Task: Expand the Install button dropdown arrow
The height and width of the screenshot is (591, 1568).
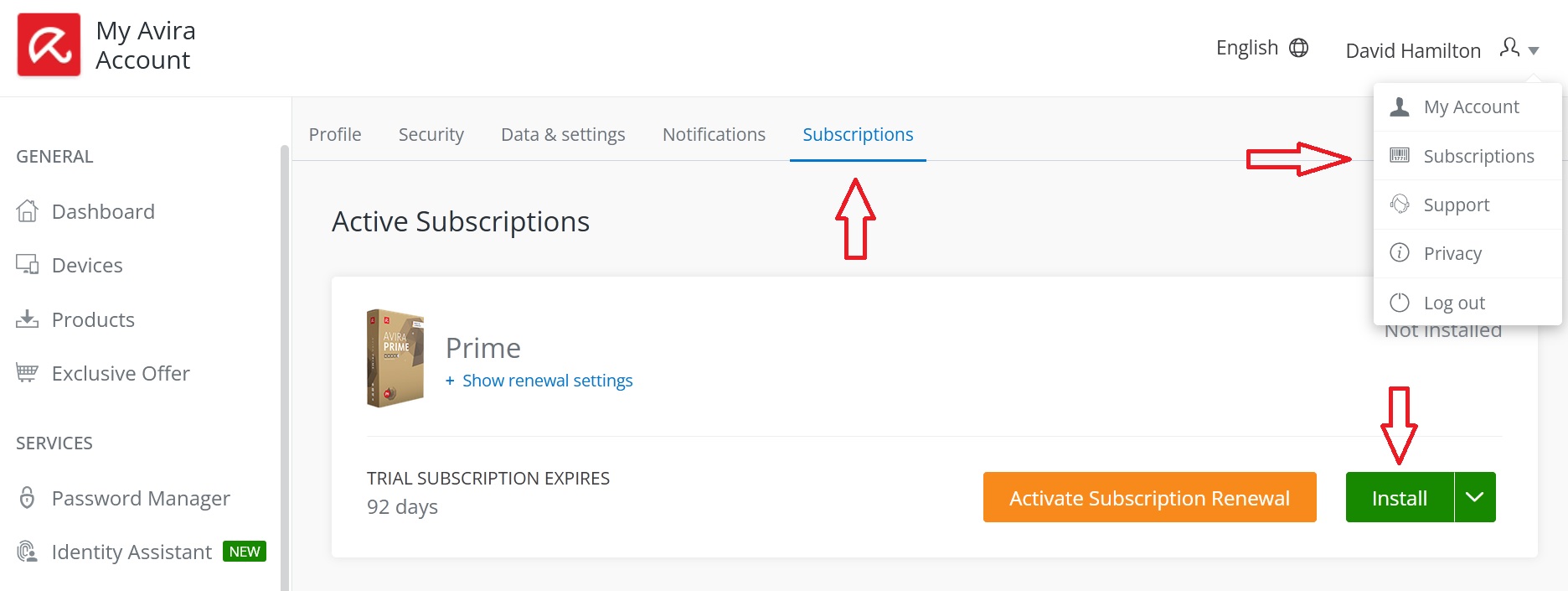Action: coord(1475,497)
